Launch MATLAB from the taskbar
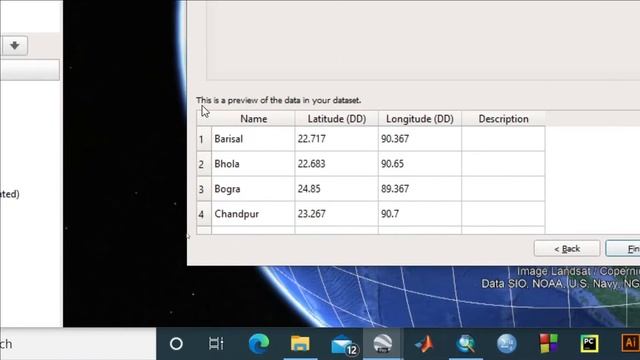 coord(424,344)
